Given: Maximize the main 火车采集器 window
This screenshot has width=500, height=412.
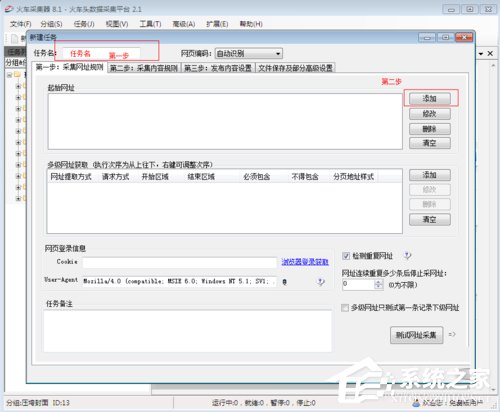Looking at the screenshot, I should click(x=470, y=9).
